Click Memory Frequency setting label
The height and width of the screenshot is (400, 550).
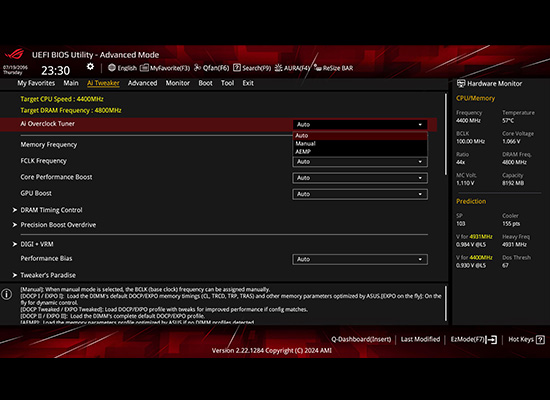(x=49, y=145)
